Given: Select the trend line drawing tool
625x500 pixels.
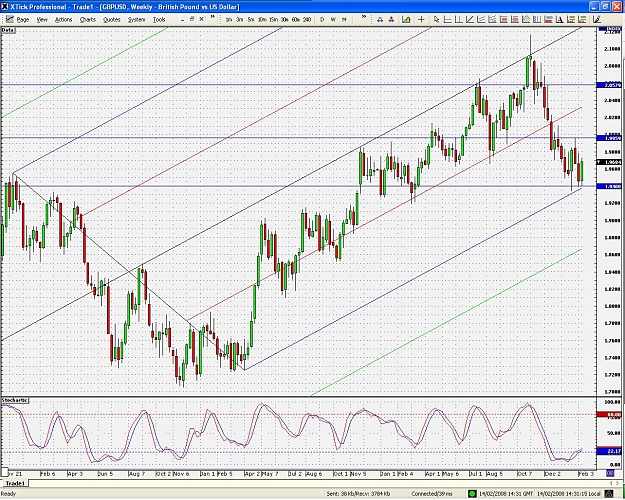Looking at the screenshot, I should coord(470,19).
